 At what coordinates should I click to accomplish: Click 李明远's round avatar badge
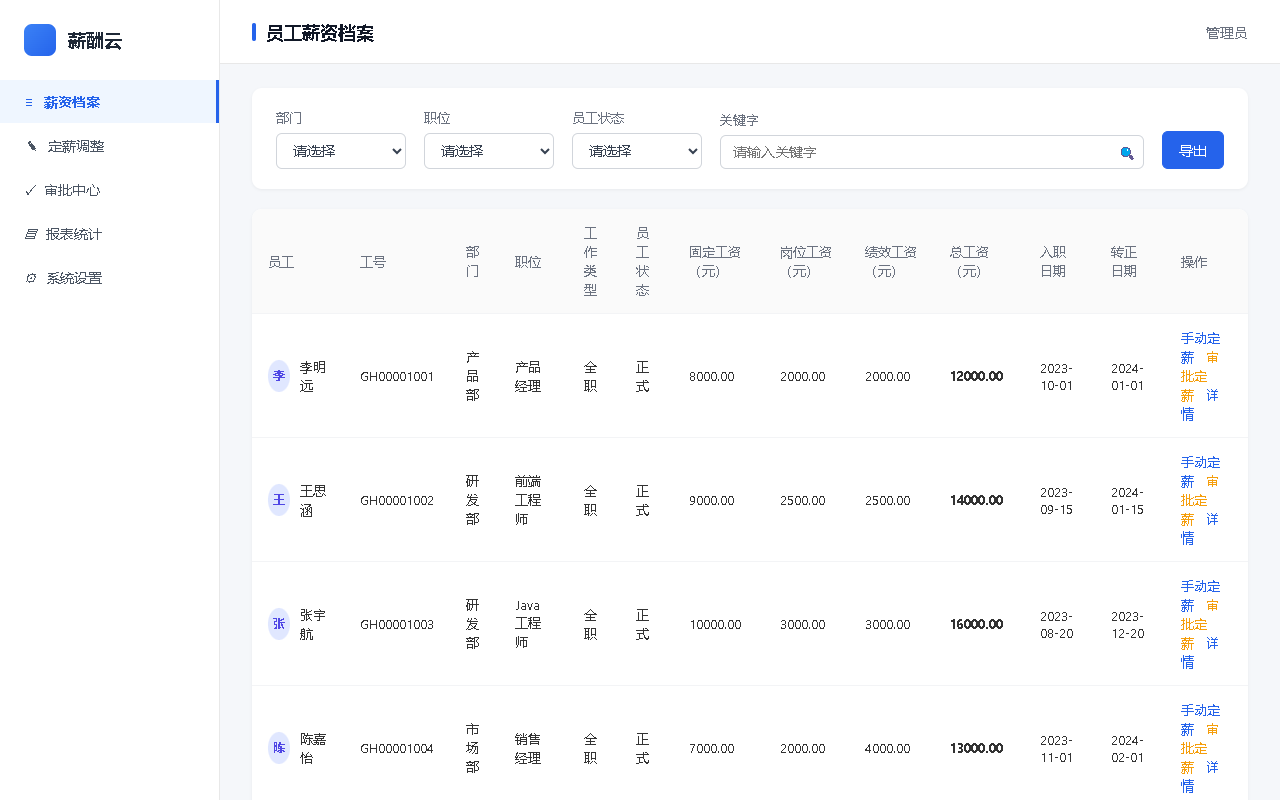[279, 376]
